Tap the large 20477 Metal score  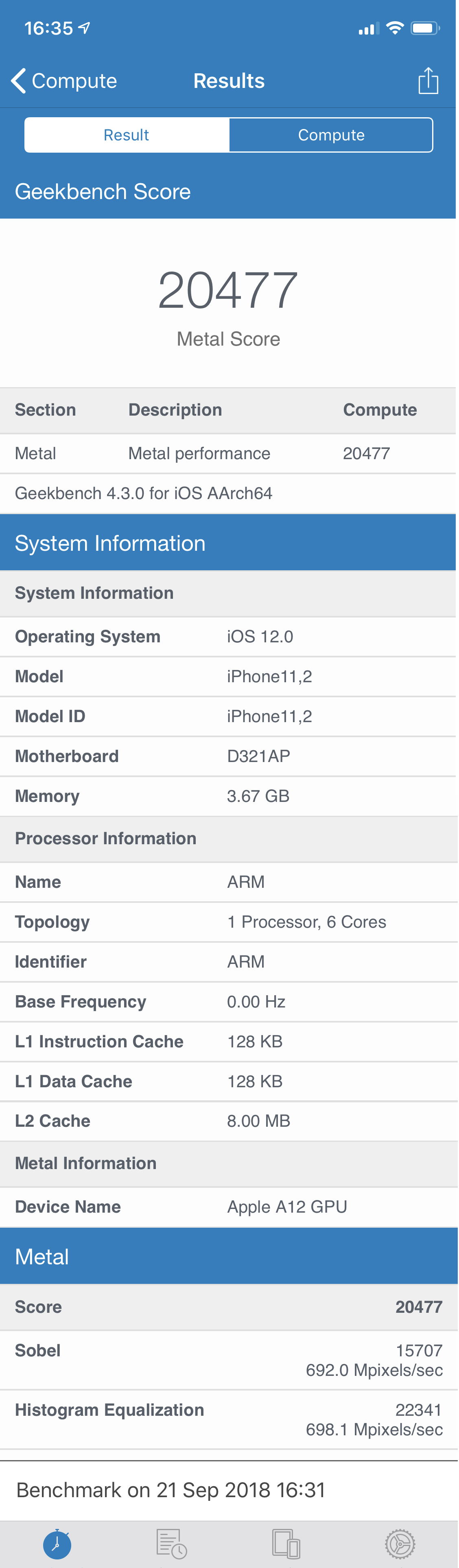228,290
